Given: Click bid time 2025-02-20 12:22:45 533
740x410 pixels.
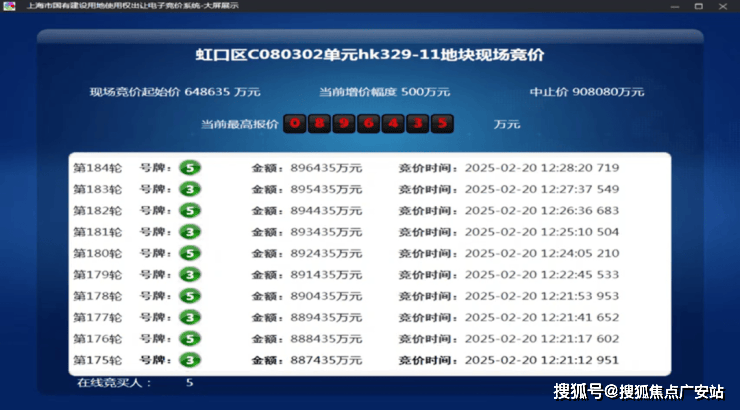Looking at the screenshot, I should 542,275.
